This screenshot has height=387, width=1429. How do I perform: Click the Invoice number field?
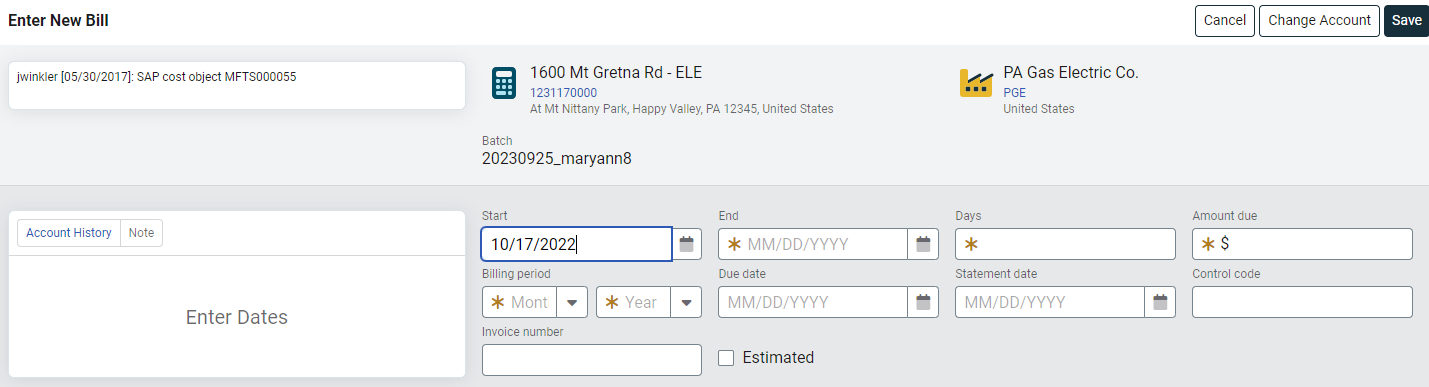point(592,360)
